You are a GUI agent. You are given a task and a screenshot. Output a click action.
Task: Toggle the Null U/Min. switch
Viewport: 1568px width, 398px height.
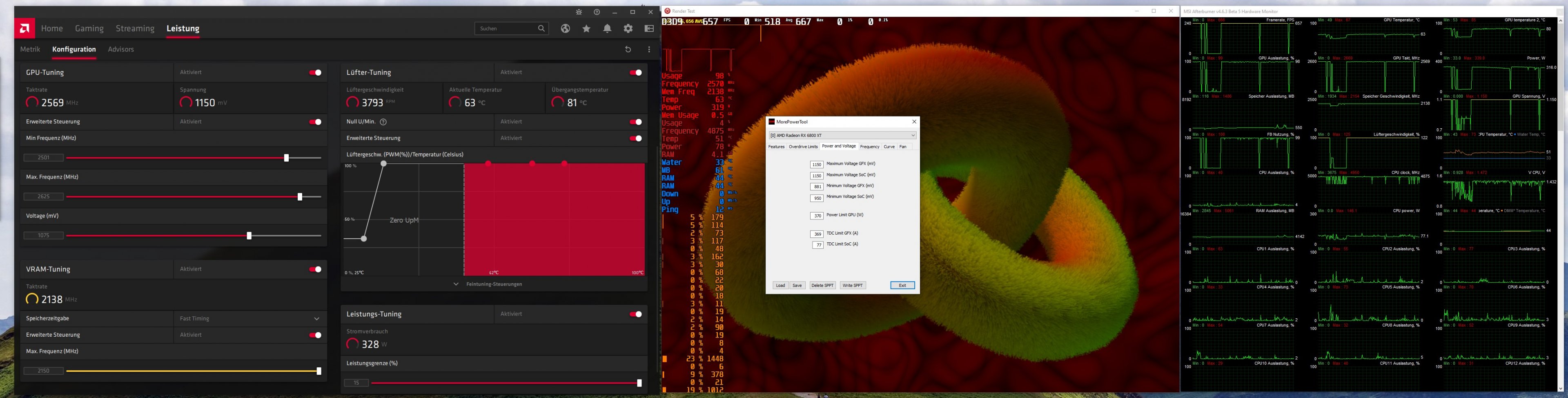click(635, 122)
